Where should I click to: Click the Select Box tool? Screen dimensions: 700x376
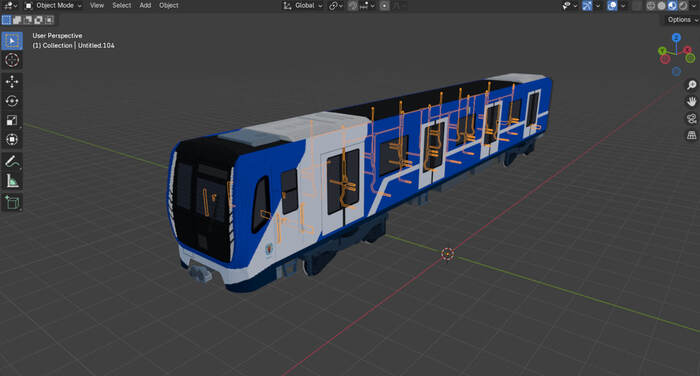coord(12,41)
